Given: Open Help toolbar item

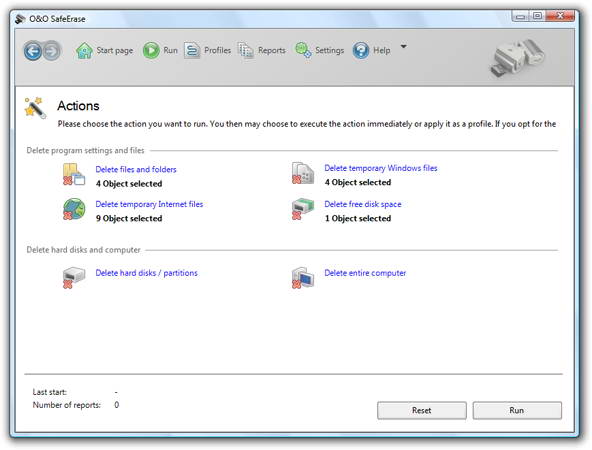Looking at the screenshot, I should tap(382, 50).
